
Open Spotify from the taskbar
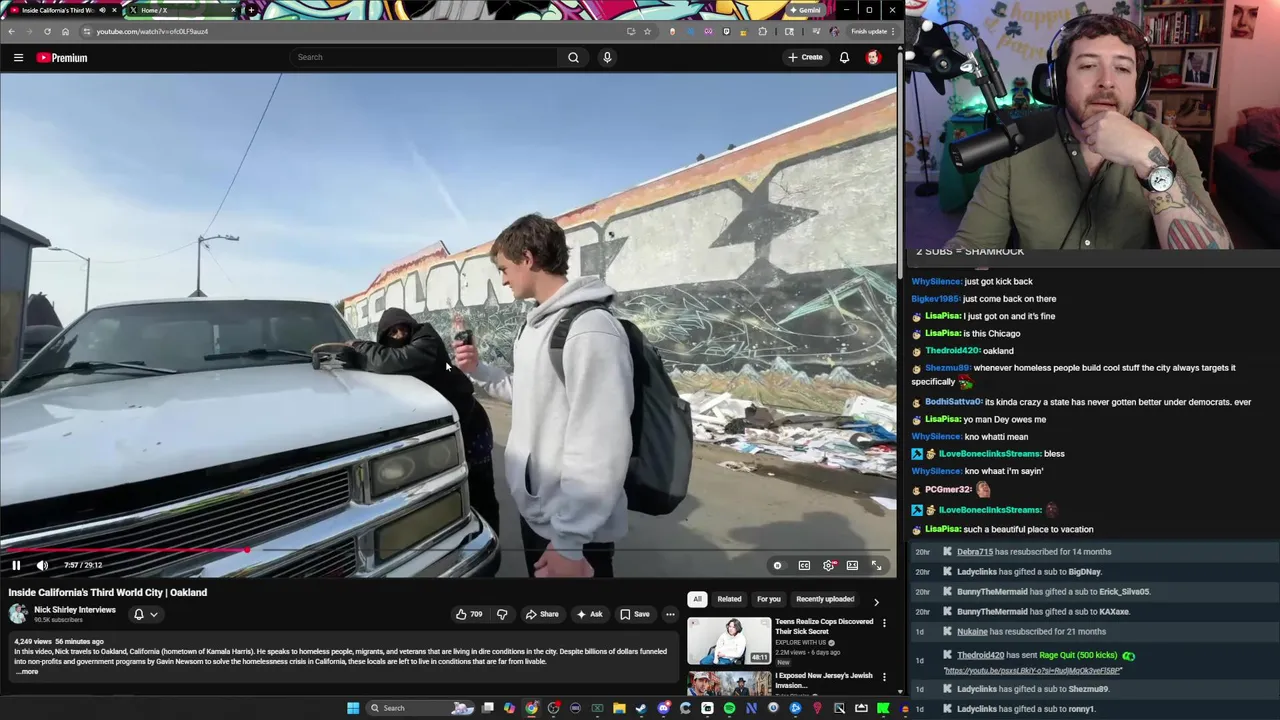click(729, 708)
